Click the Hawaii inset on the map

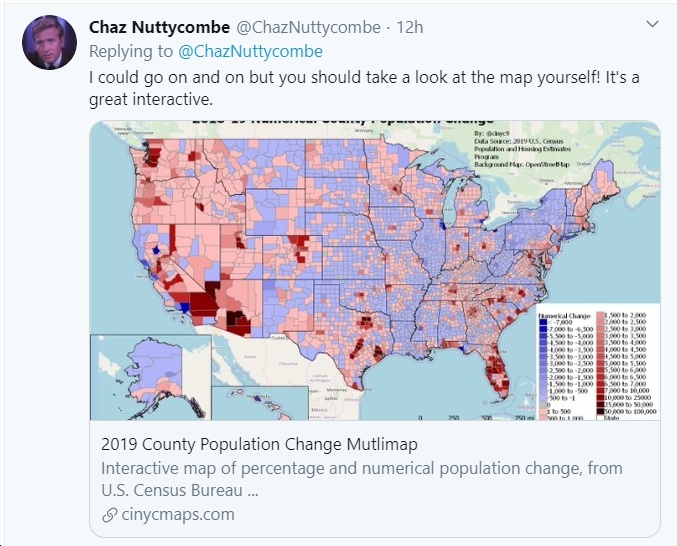[260, 403]
